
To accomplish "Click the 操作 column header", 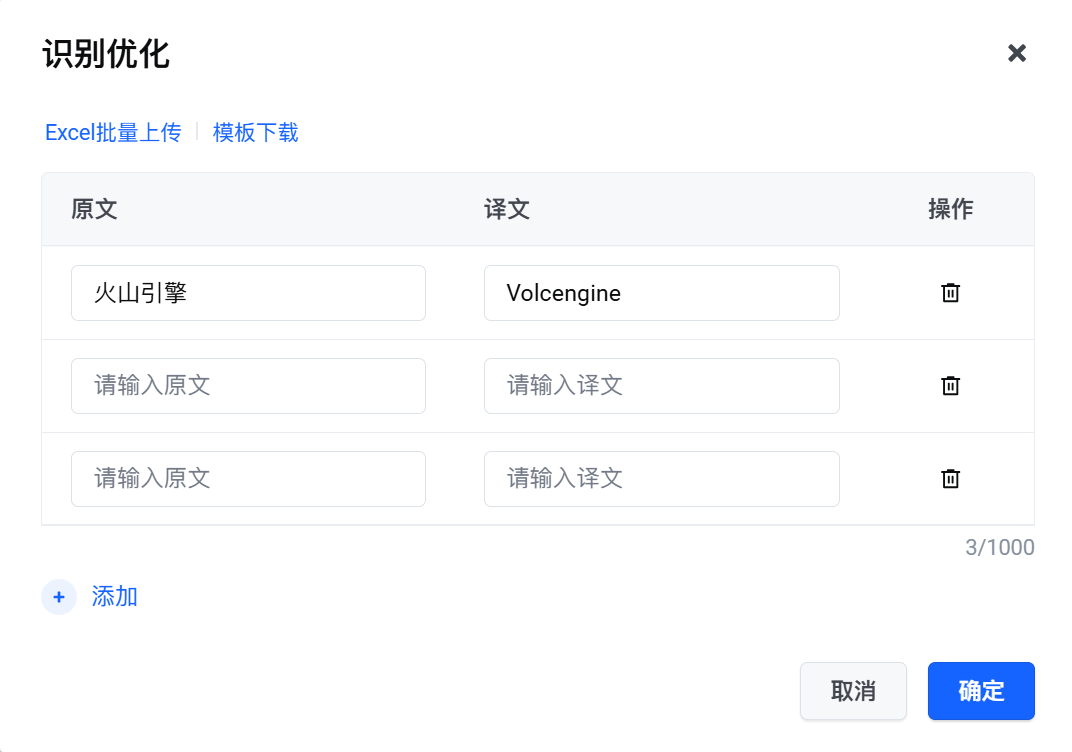I will (x=950, y=210).
